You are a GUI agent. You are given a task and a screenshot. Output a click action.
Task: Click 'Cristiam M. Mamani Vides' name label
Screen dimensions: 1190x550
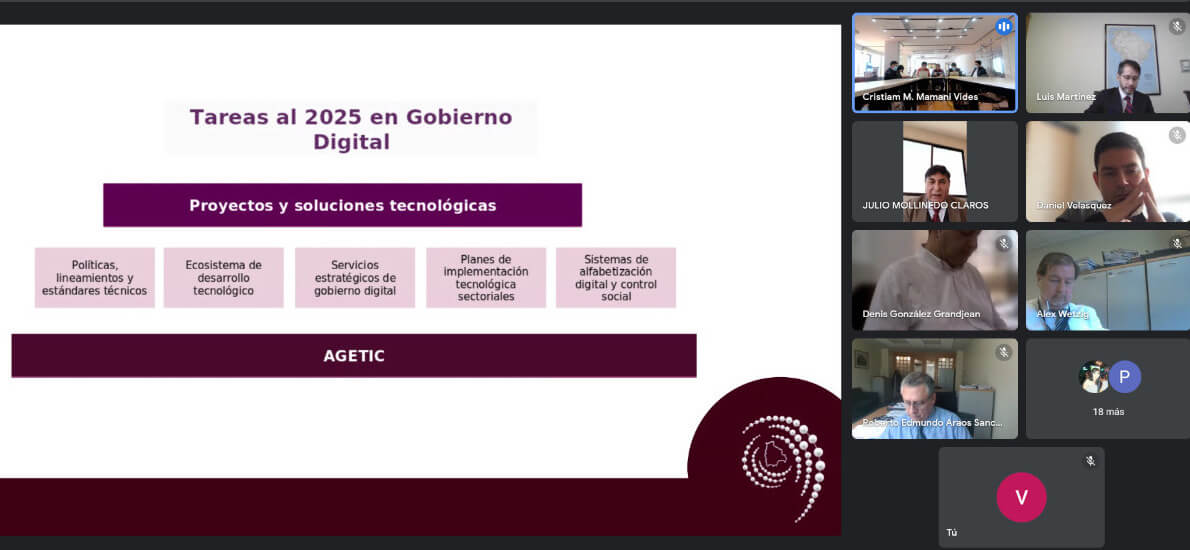(921, 97)
